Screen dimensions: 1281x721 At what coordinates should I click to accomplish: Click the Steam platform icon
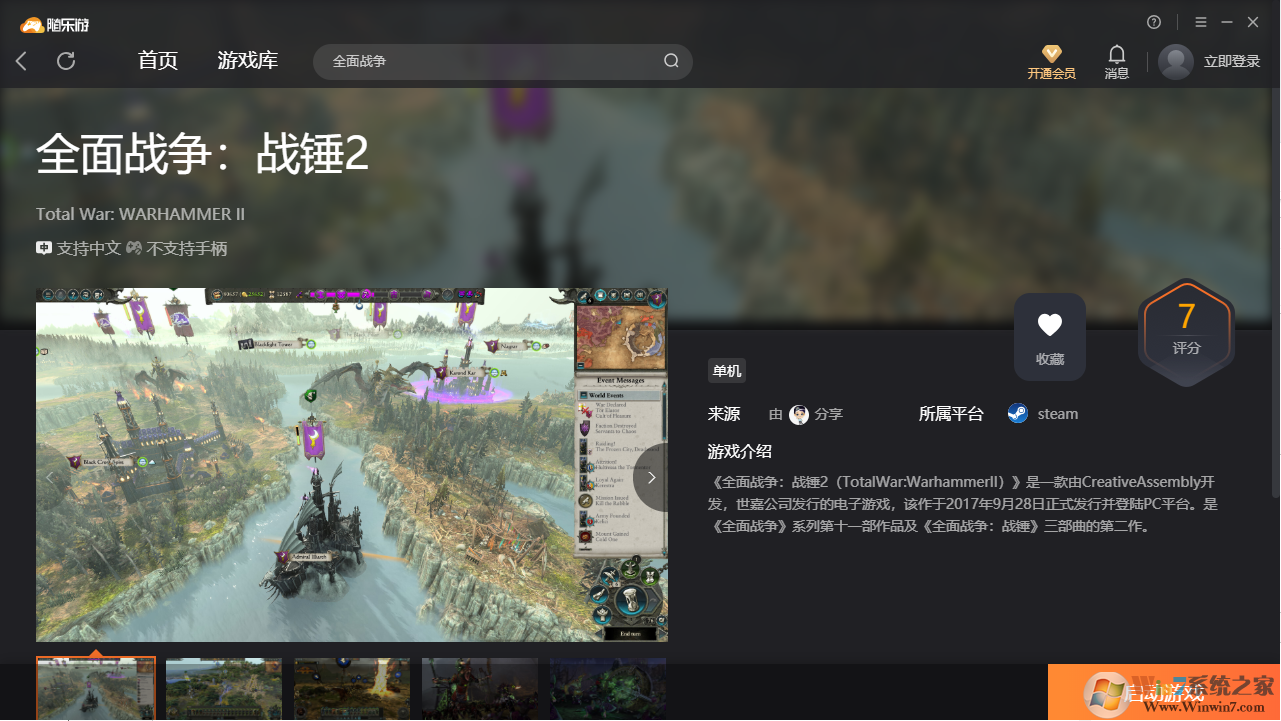[x=1017, y=414]
